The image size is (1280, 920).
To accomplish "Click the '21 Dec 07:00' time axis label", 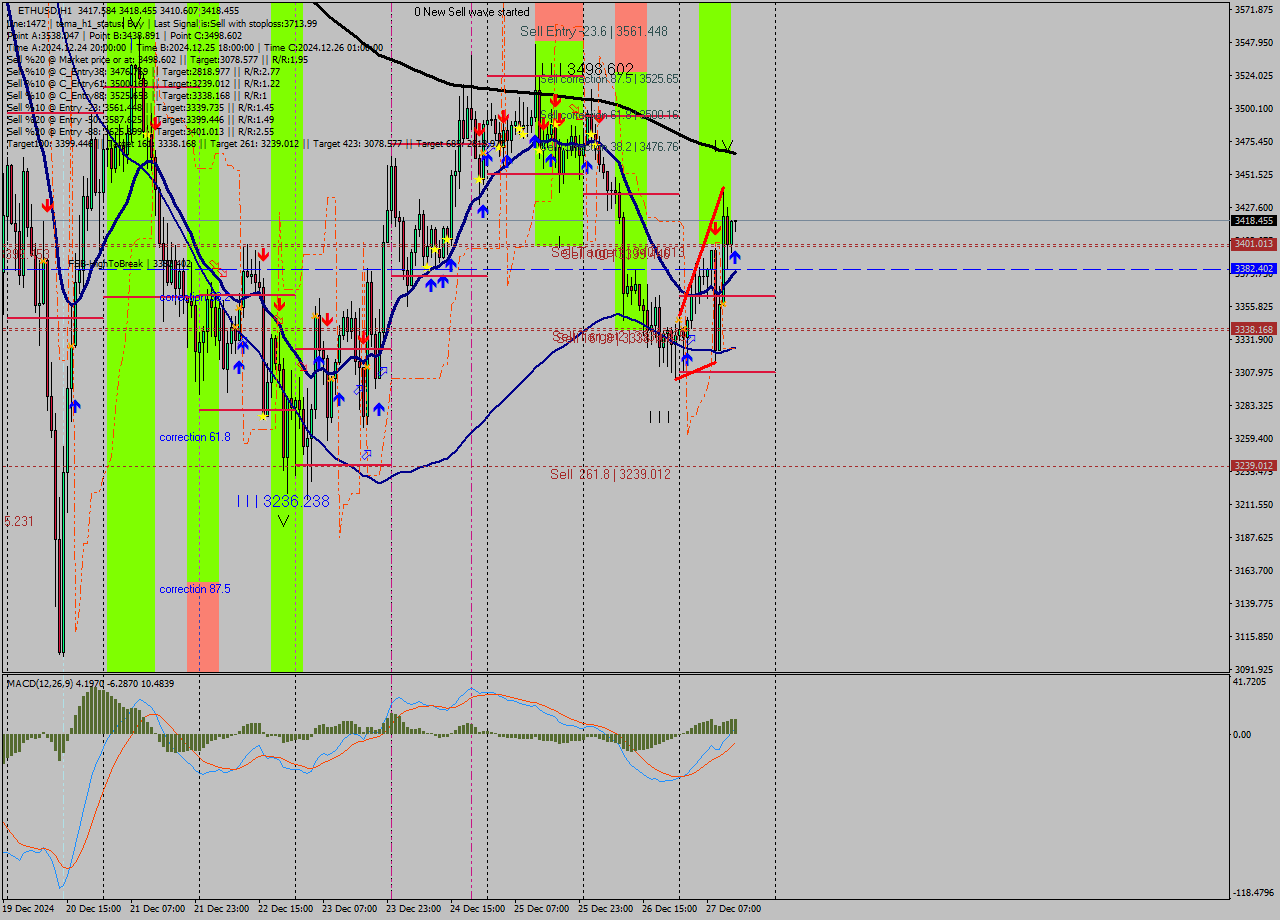I will 157,909.
